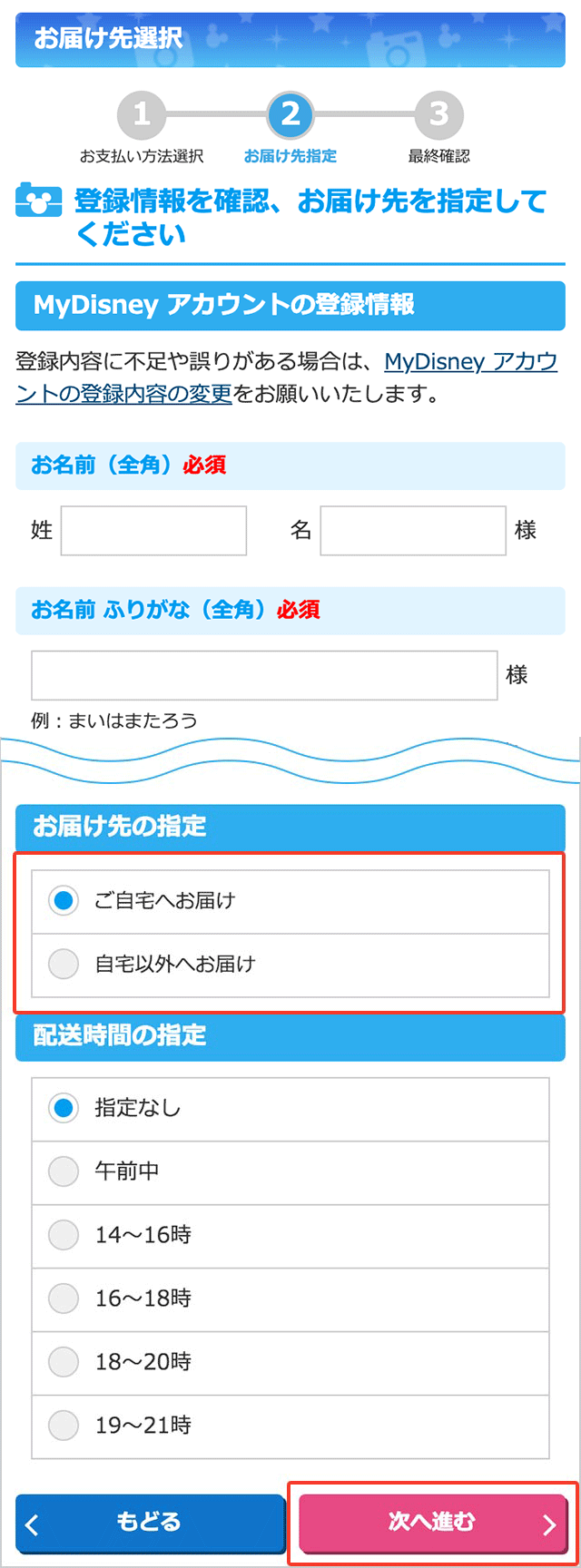This screenshot has width=581, height=1568.
Task: Click step 3 final confirmation circle
Action: click(439, 115)
